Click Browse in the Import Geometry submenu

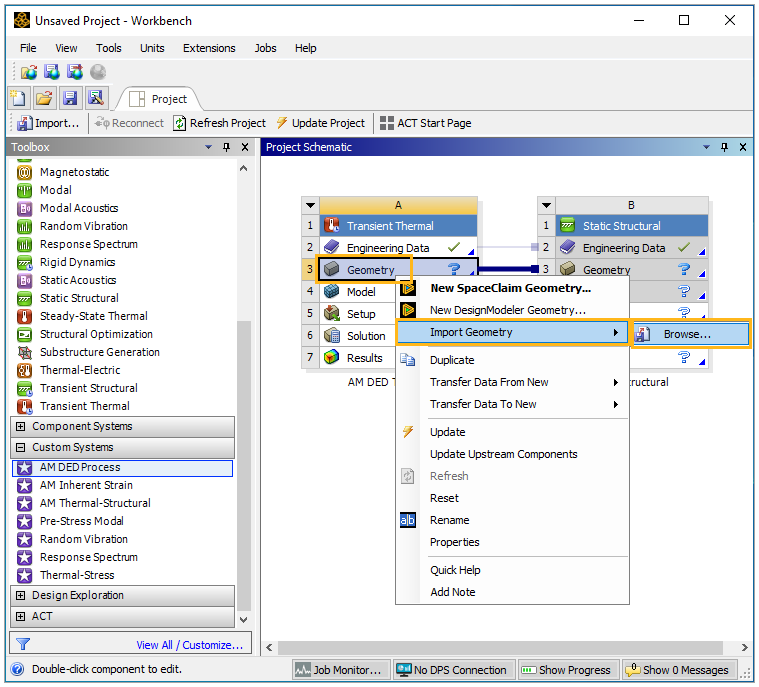690,334
